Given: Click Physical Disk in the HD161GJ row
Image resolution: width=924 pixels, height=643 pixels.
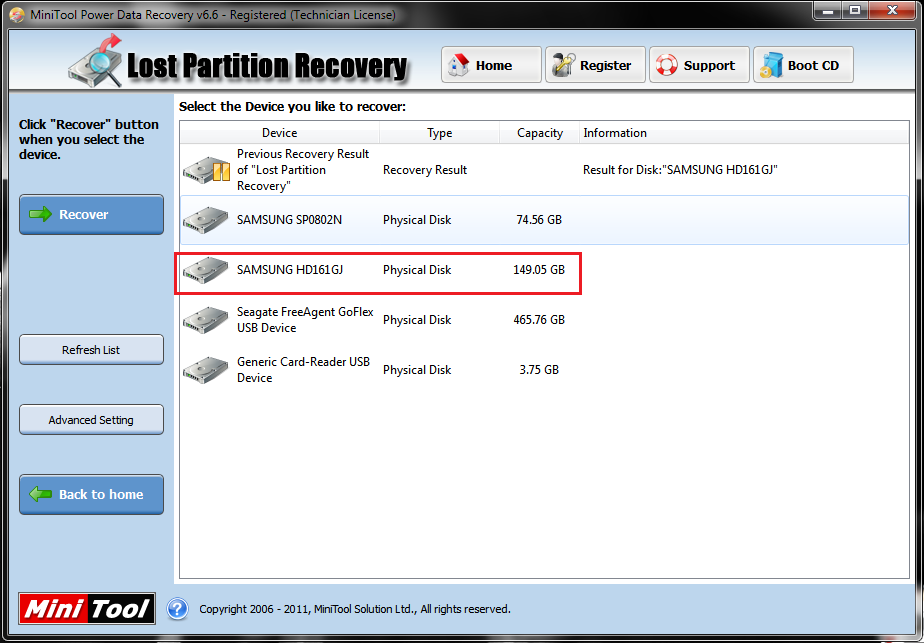Looking at the screenshot, I should [417, 270].
